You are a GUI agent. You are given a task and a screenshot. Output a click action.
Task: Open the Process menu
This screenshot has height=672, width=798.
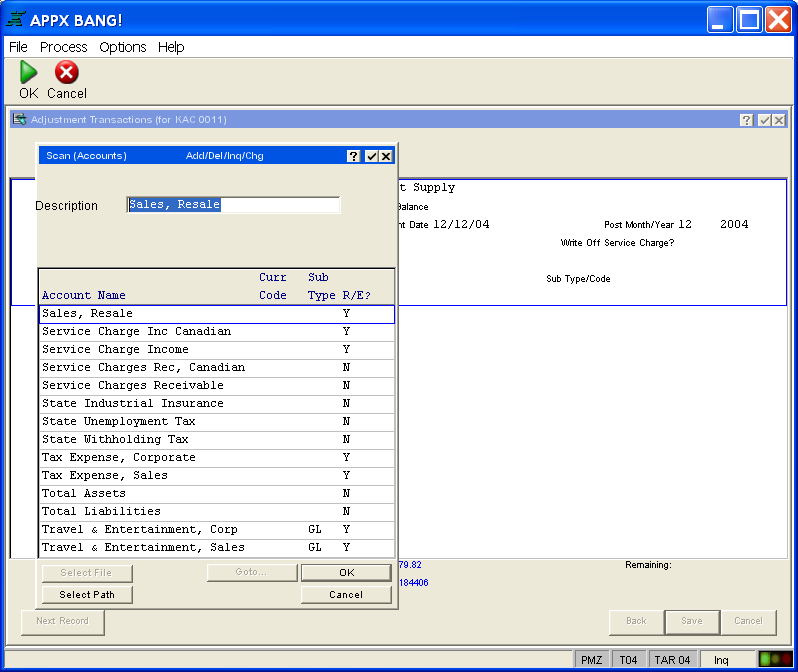(x=63, y=47)
